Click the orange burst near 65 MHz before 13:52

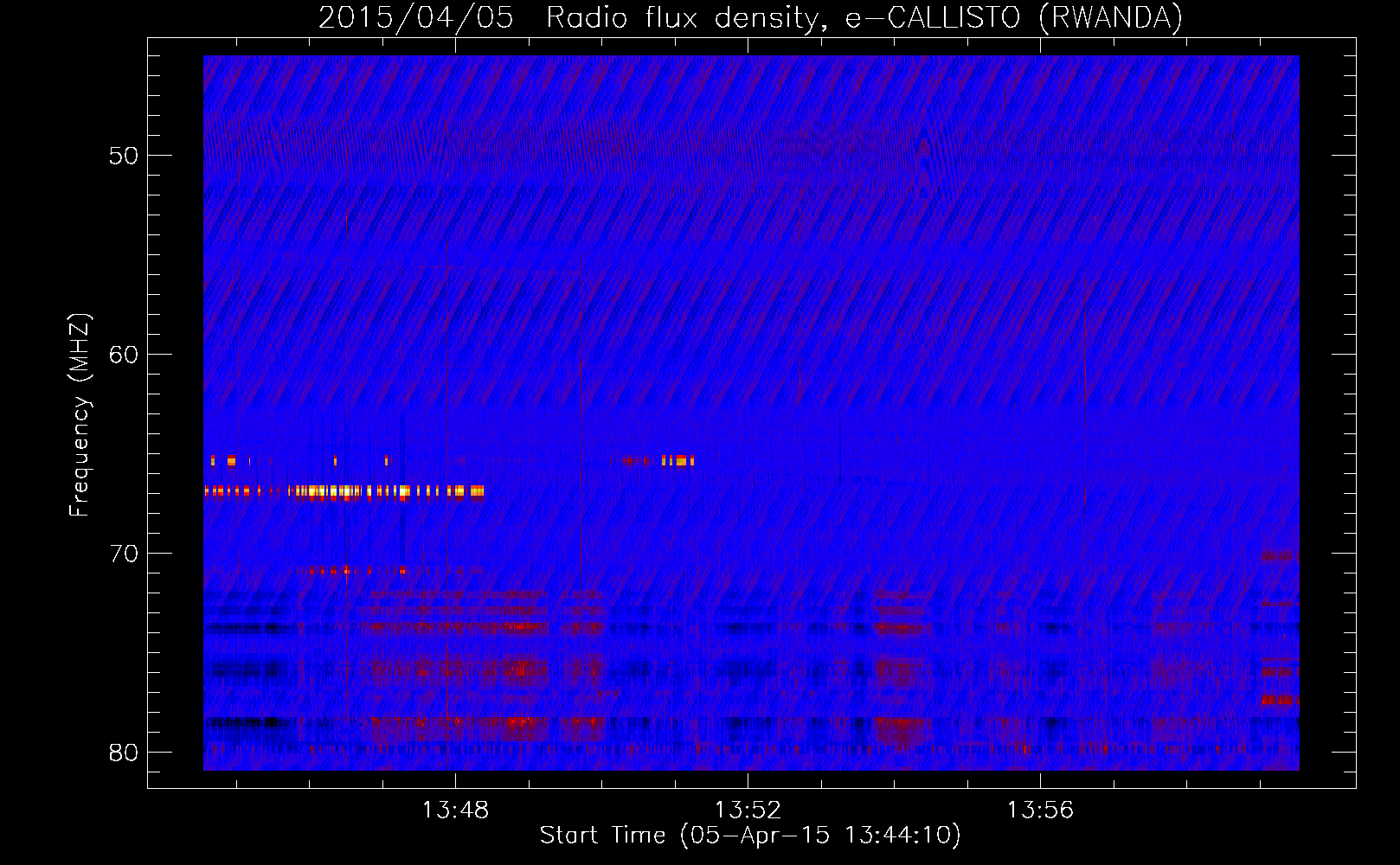point(678,461)
